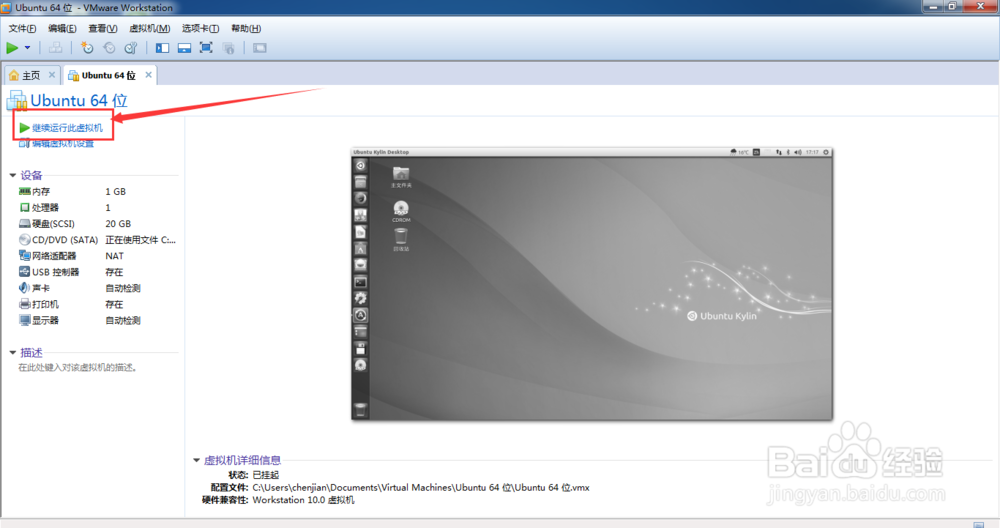The height and width of the screenshot is (528, 1000).
Task: Toggle the library sidebar view icon
Action: tap(163, 48)
